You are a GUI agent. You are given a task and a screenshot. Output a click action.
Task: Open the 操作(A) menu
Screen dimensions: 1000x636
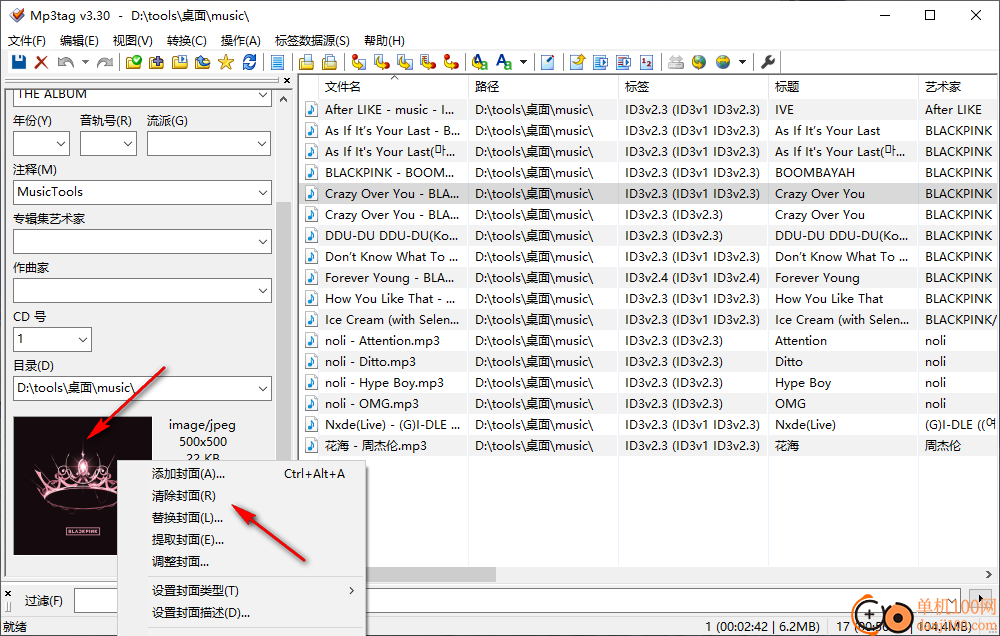(240, 41)
